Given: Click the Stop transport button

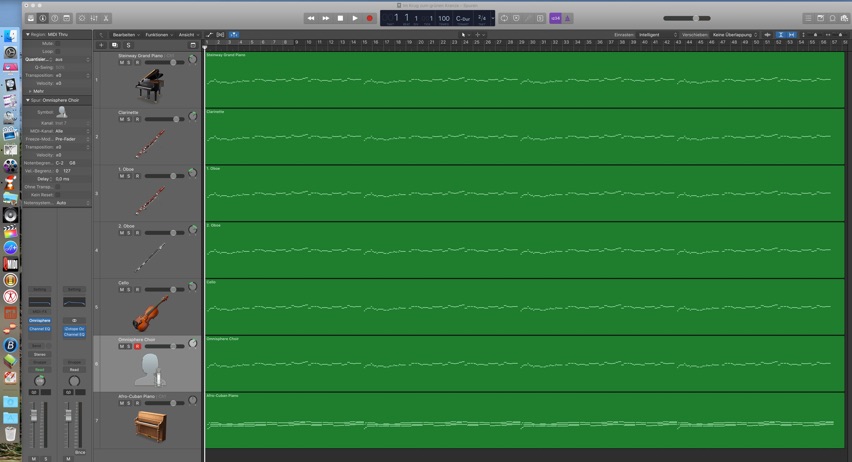Looking at the screenshot, I should pos(340,18).
